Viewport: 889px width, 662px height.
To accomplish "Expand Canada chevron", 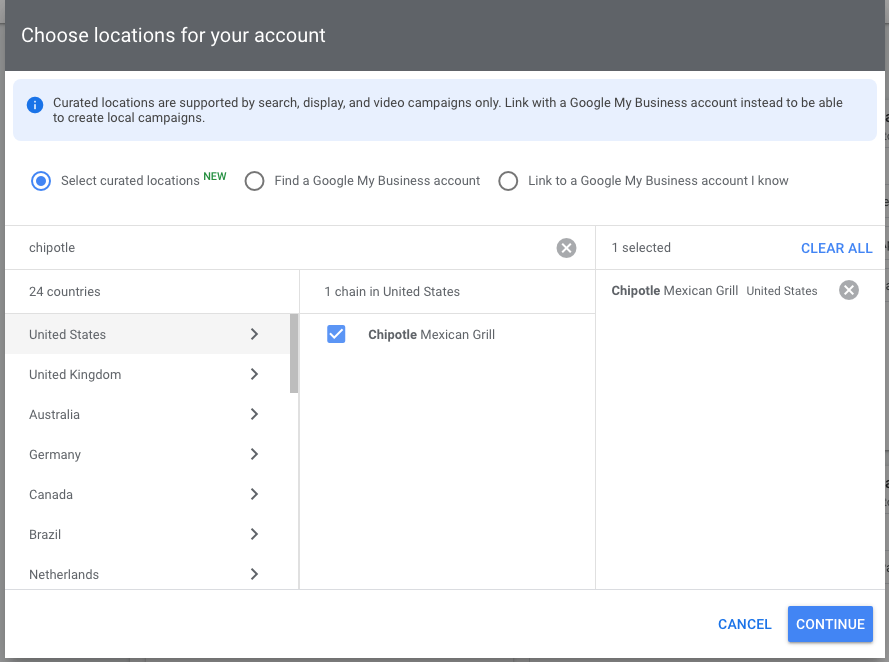I will [254, 494].
